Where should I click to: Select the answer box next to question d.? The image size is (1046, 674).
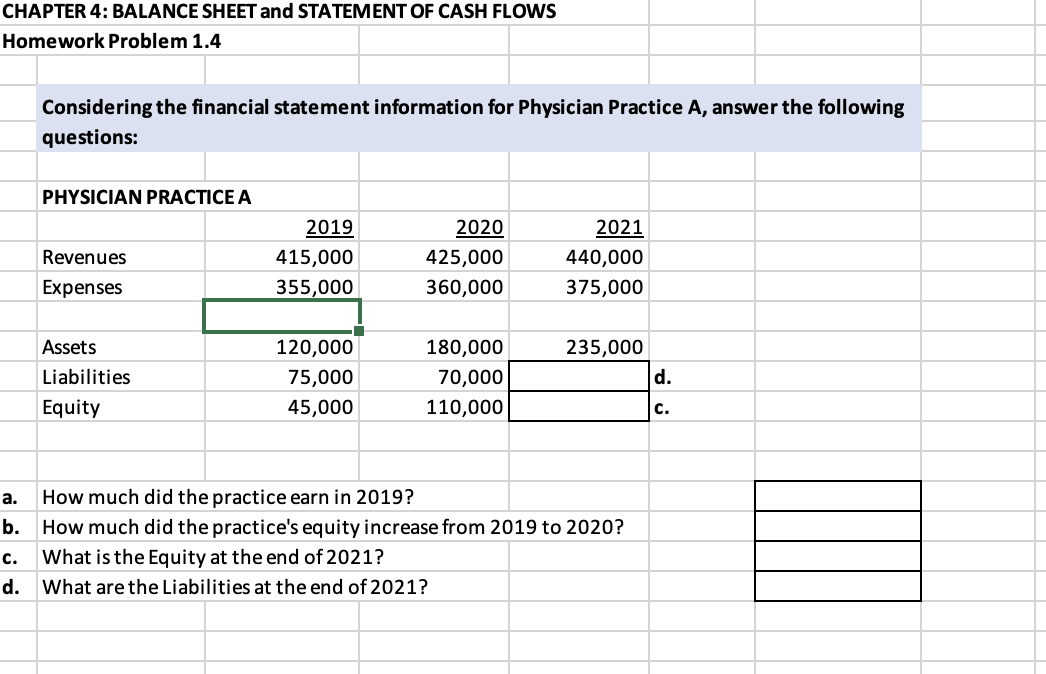click(838, 587)
